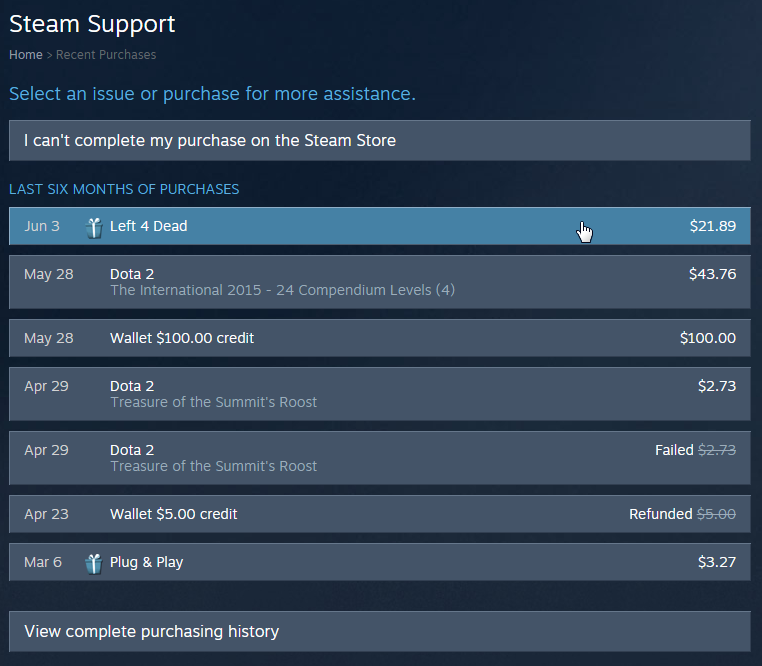The image size is (762, 666).
Task: Click the Last Six Months of Purchases header
Action: [x=124, y=189]
